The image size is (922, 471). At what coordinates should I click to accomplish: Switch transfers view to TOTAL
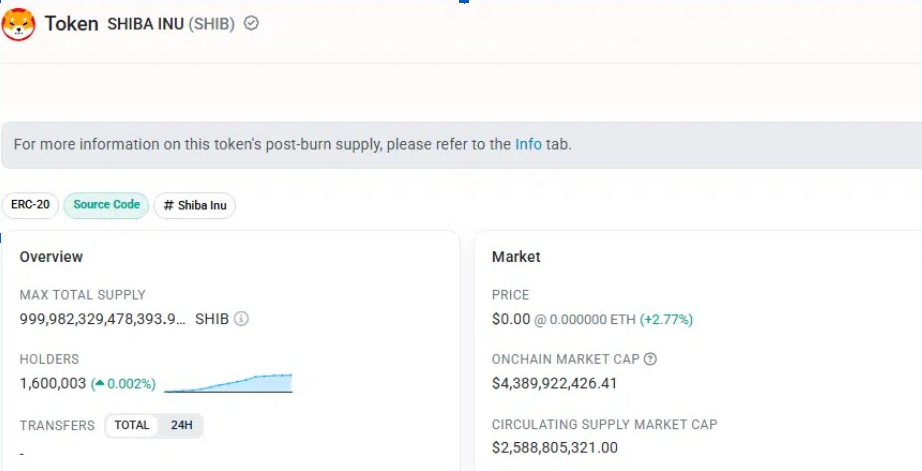(132, 425)
